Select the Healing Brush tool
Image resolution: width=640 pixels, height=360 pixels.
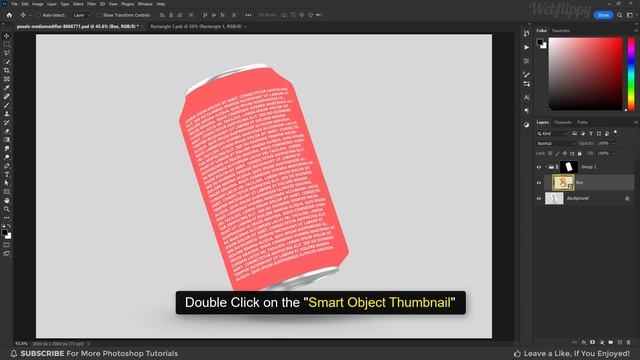[x=7, y=96]
